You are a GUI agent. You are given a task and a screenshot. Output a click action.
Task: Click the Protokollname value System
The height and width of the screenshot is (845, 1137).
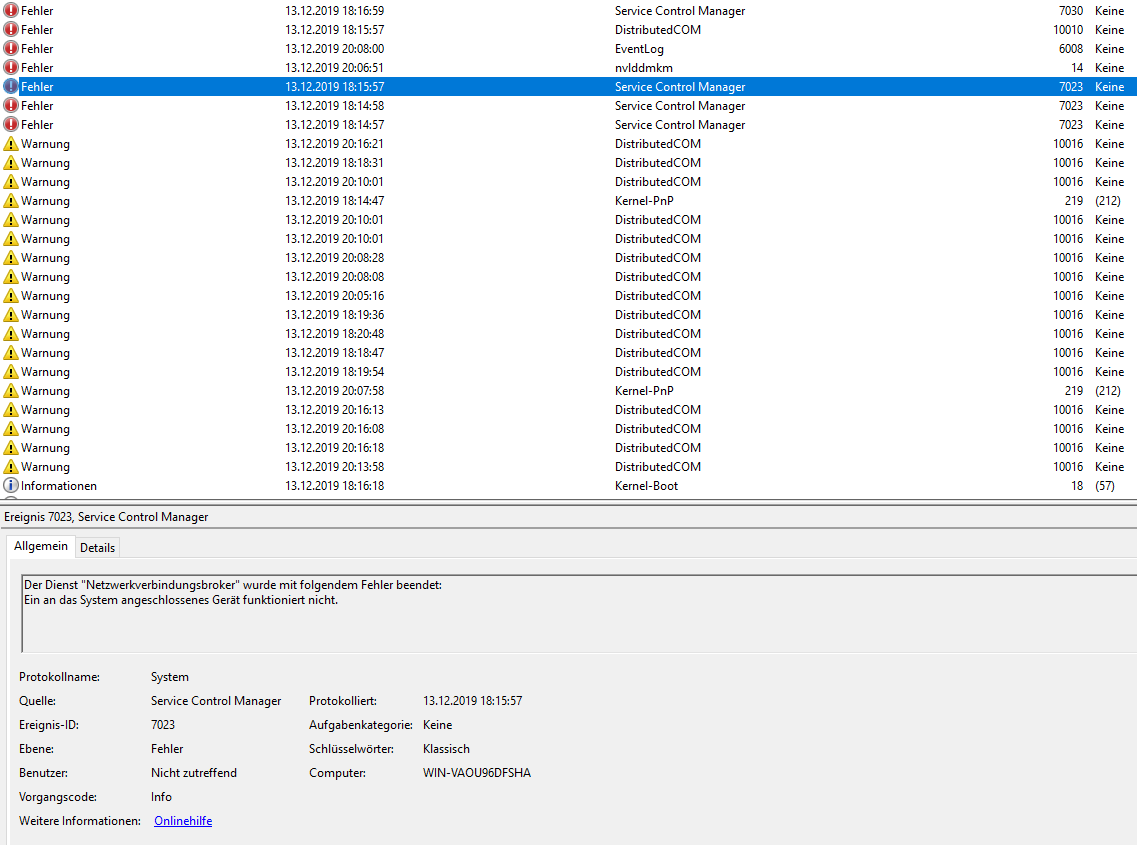[x=170, y=677]
